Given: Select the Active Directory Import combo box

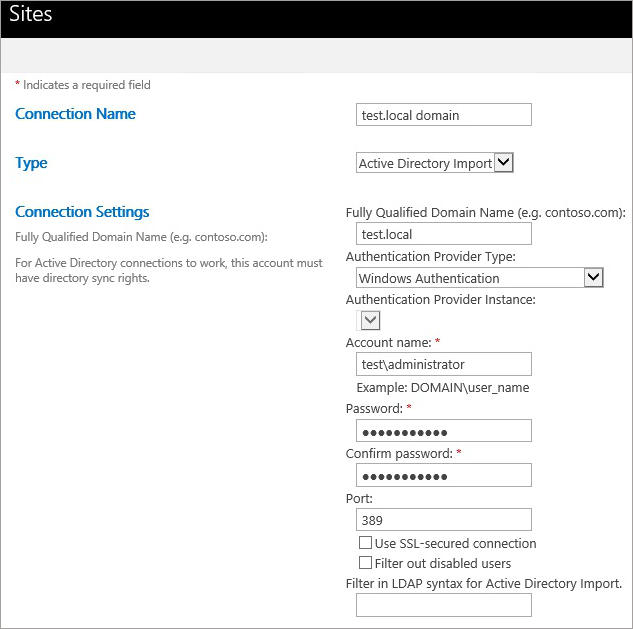Looking at the screenshot, I should pos(434,162).
